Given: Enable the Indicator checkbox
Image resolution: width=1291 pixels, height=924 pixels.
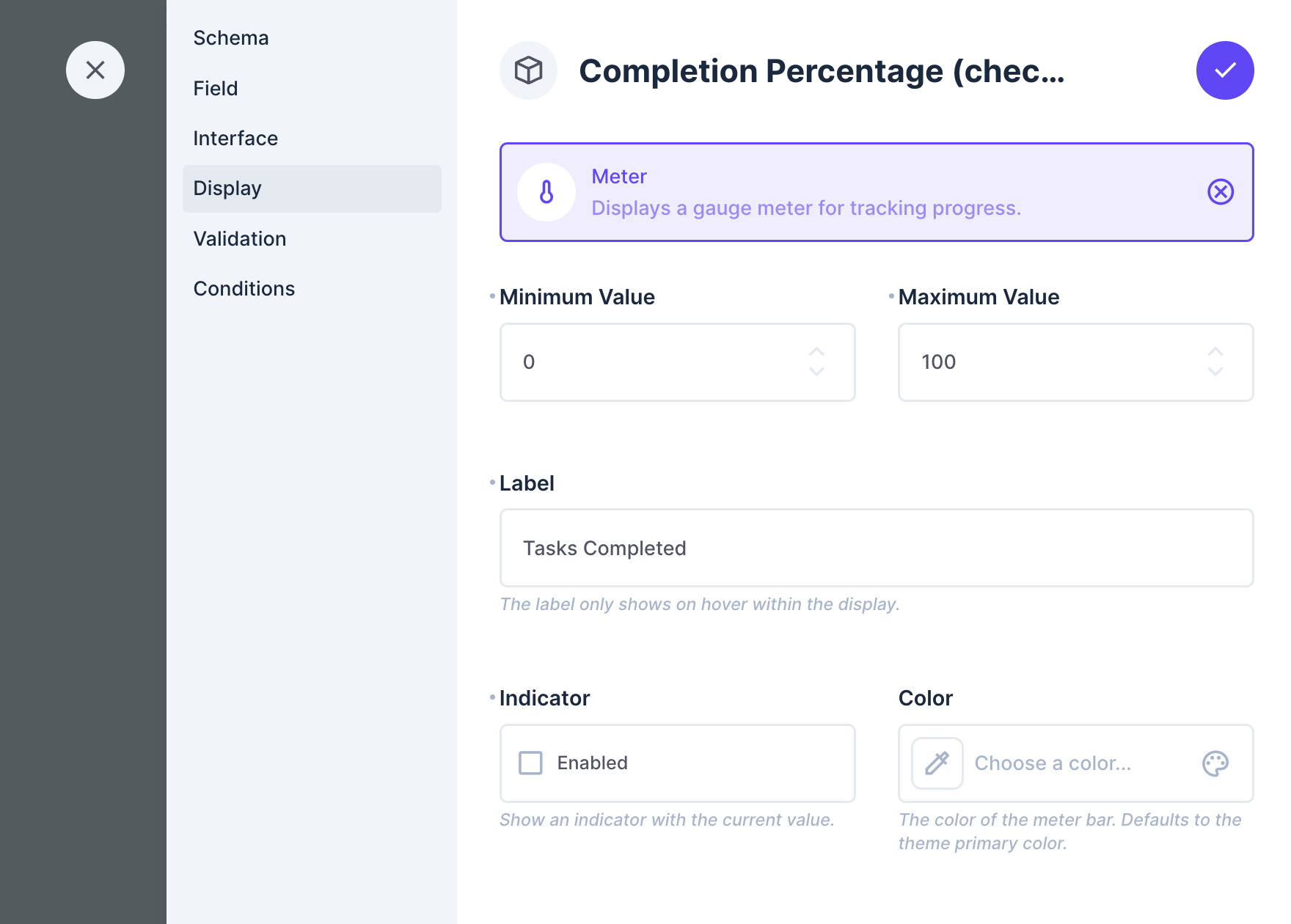Looking at the screenshot, I should [x=530, y=763].
